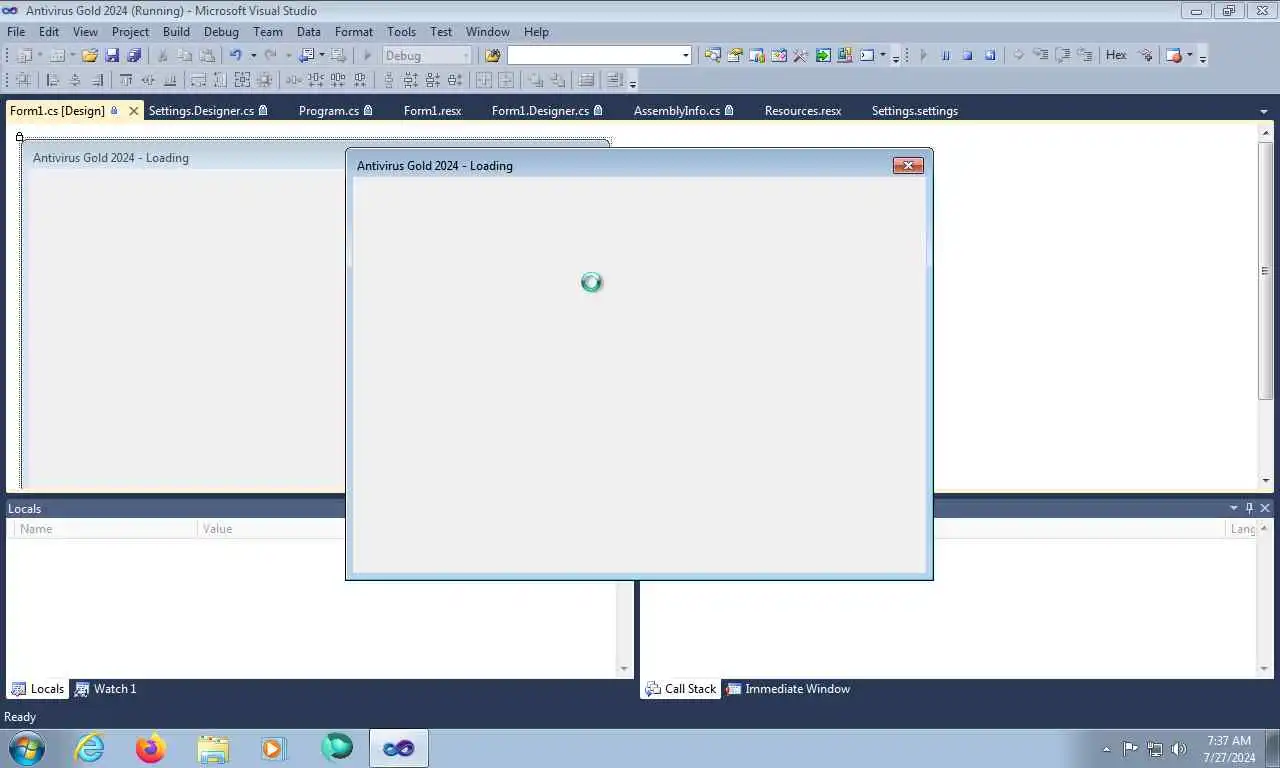1280x768 pixels.
Task: Click the Tab Order icon
Action: (587, 80)
